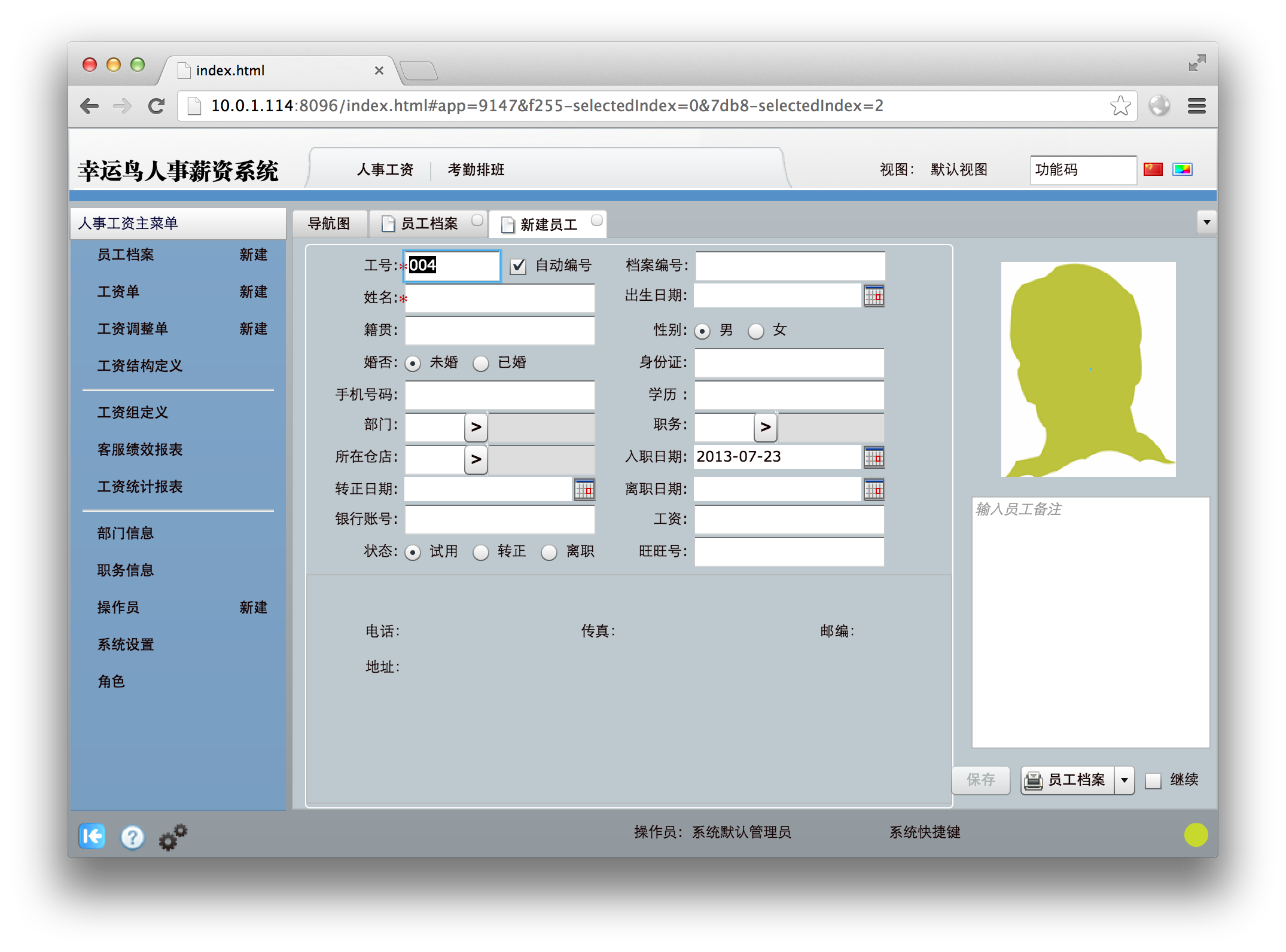Click the 姓名 input field
The image size is (1286, 952).
click(x=500, y=298)
